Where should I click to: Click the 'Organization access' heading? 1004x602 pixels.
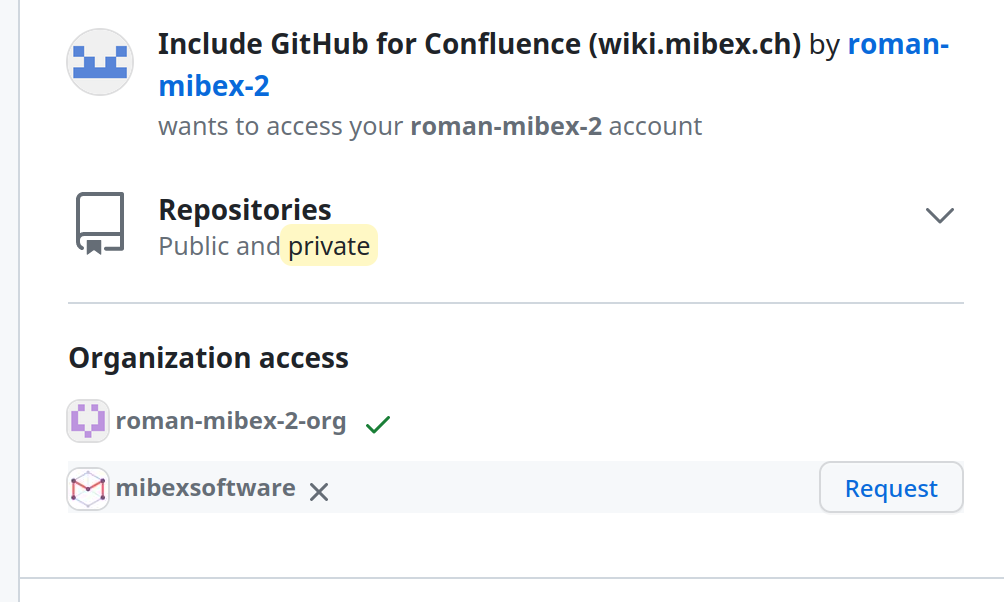point(208,358)
